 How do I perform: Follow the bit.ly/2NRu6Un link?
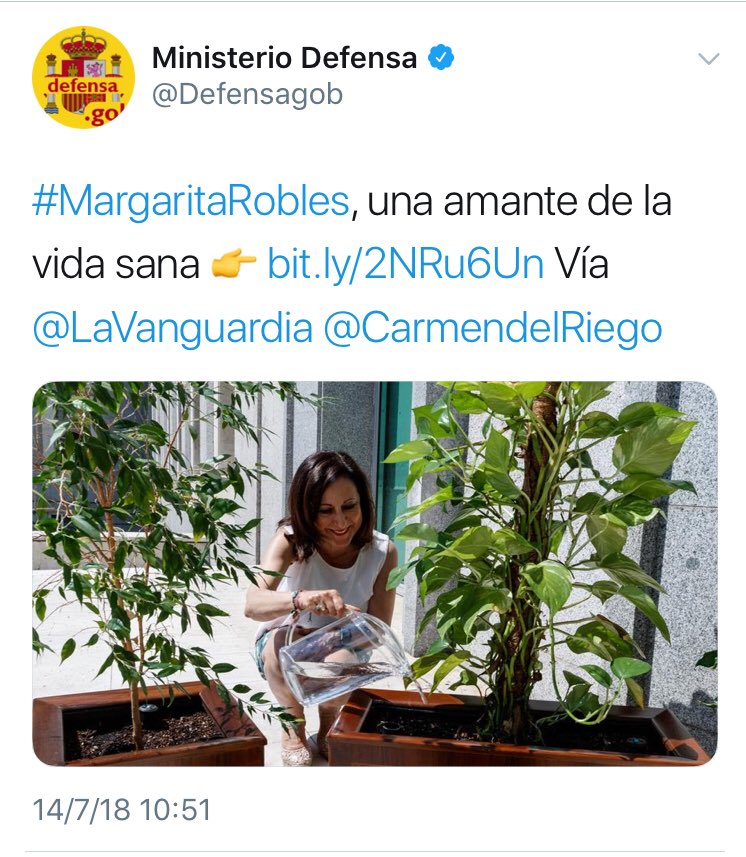tap(406, 265)
